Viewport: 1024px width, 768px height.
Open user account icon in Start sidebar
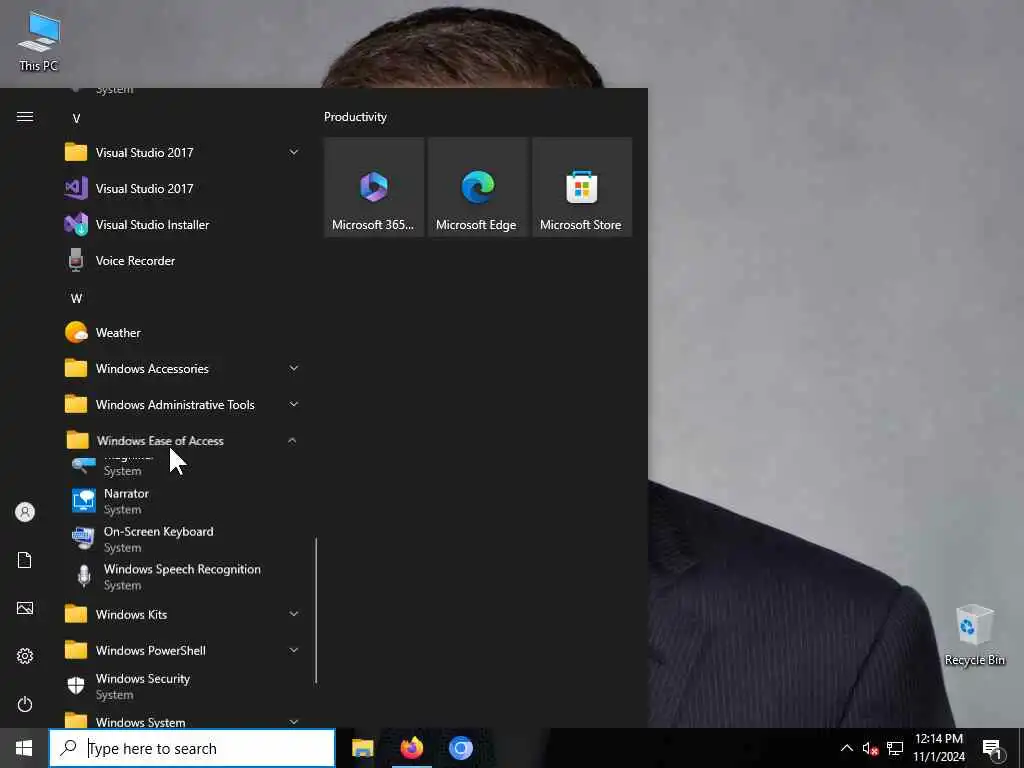pos(25,512)
